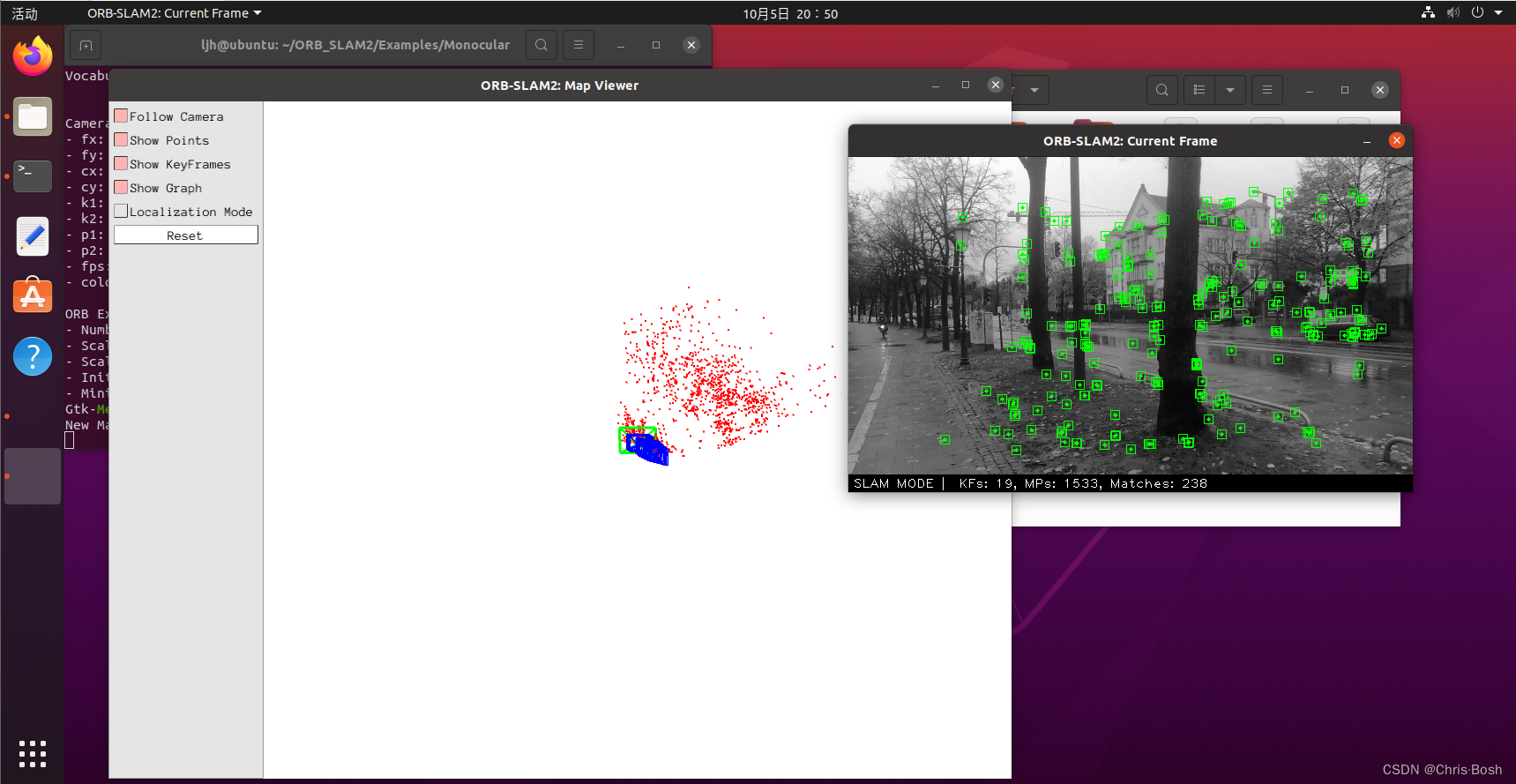Viewport: 1516px width, 784px height.
Task: Open ORB-SLAM2 Current Frame app menu
Action: (174, 13)
